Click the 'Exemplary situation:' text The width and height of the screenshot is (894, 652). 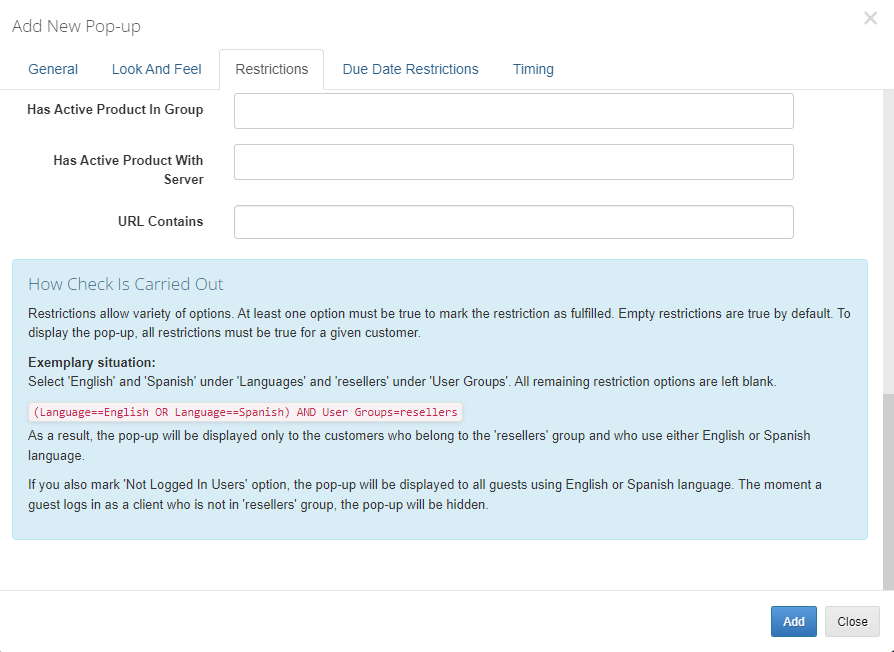(x=92, y=362)
